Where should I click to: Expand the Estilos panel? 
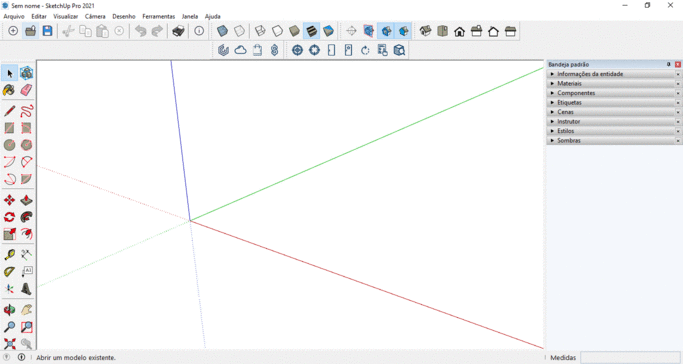click(614, 131)
